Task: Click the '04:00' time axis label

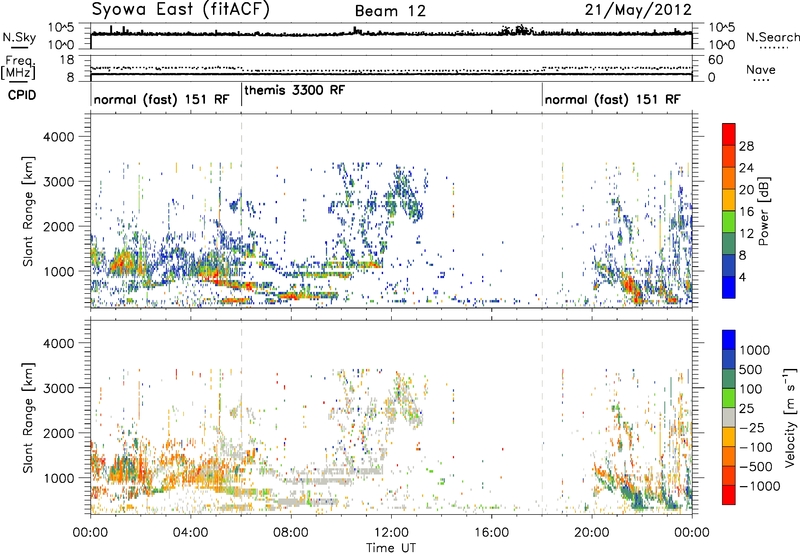Action: 191,533
